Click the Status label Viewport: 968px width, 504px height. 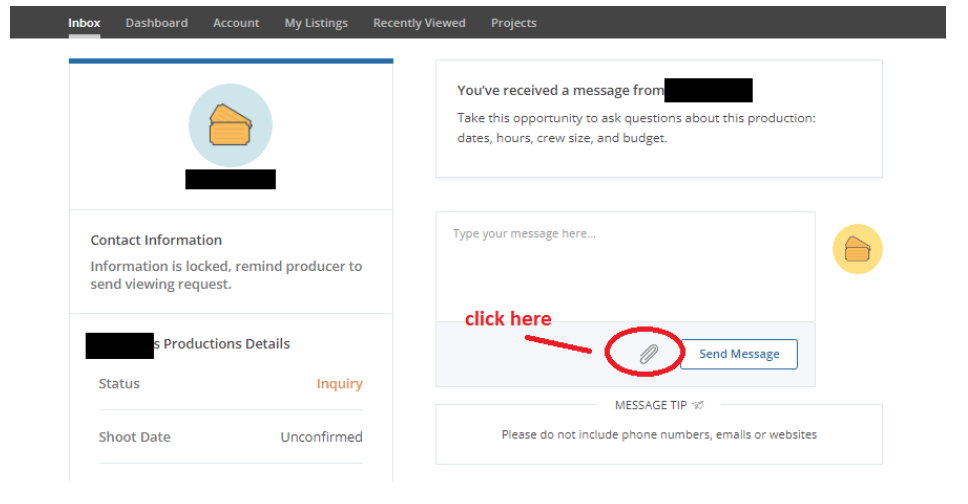pyautogui.click(x=119, y=384)
